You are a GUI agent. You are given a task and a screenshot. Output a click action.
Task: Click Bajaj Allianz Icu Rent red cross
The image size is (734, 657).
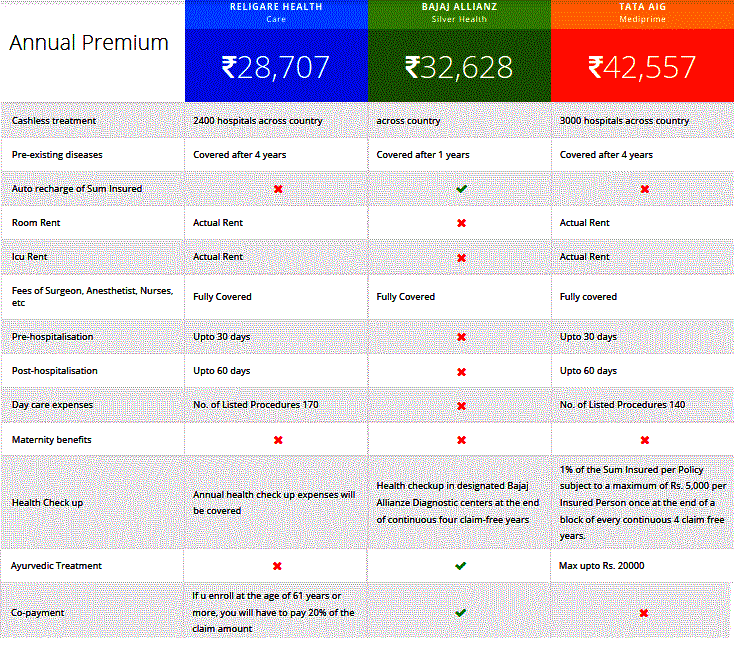[x=461, y=257]
